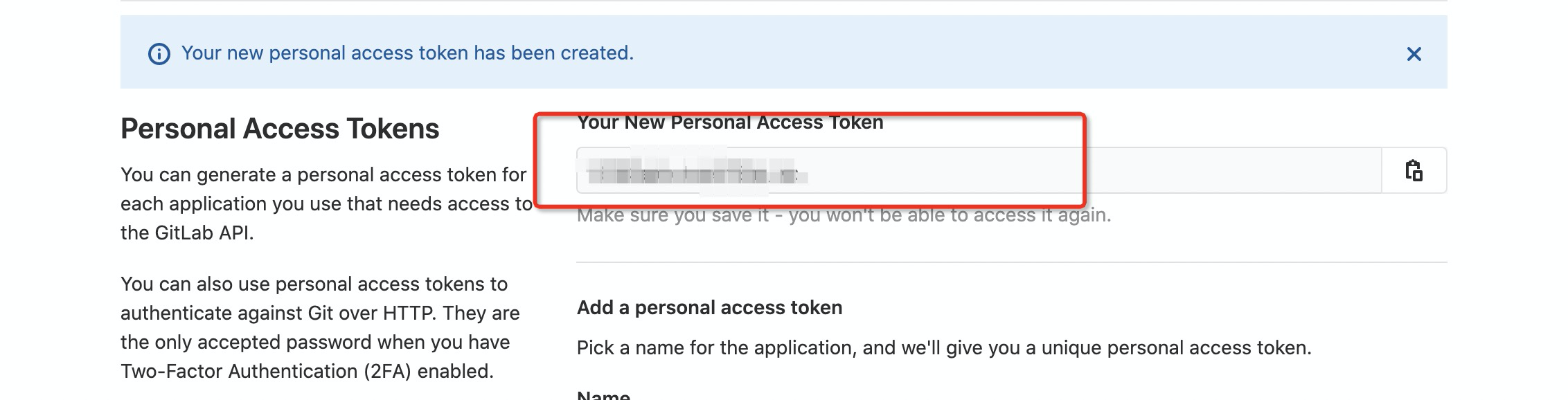Click the 'Personal Access Tokens' page heading
This screenshot has width=1568, height=400.
click(280, 129)
